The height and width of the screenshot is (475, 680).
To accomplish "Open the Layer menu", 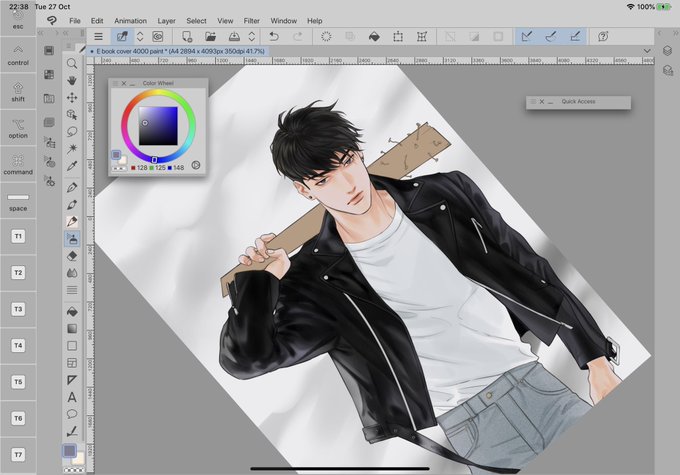I will click(x=167, y=21).
